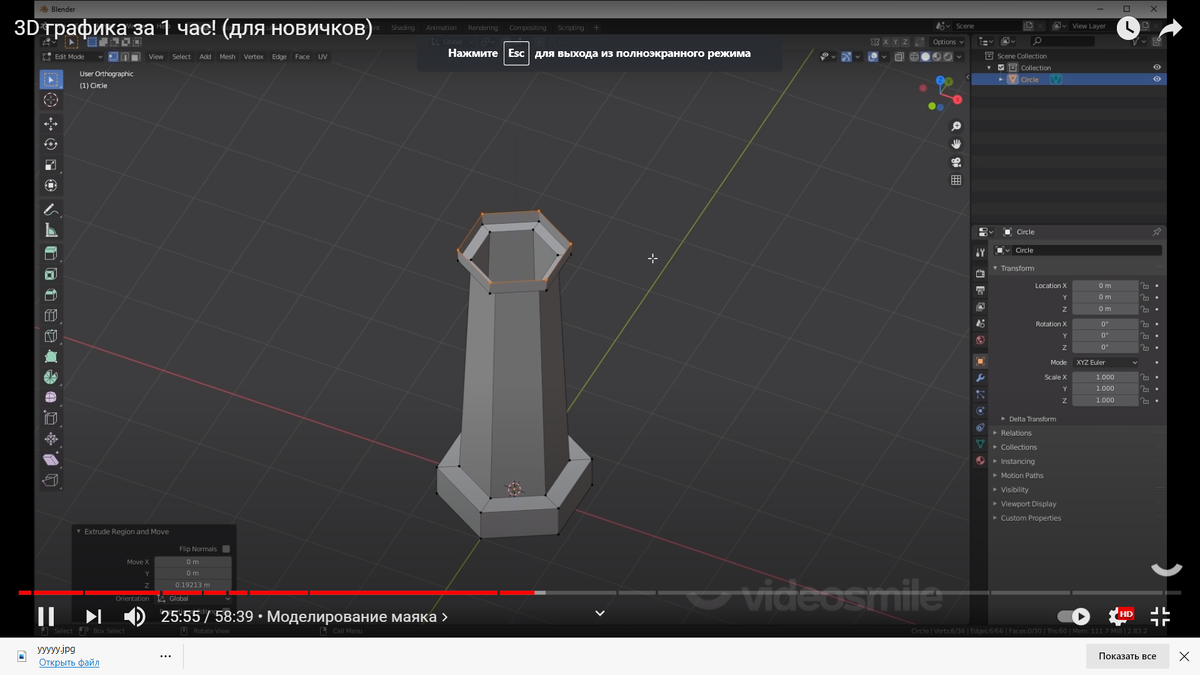Select the Move tool

[x=51, y=124]
